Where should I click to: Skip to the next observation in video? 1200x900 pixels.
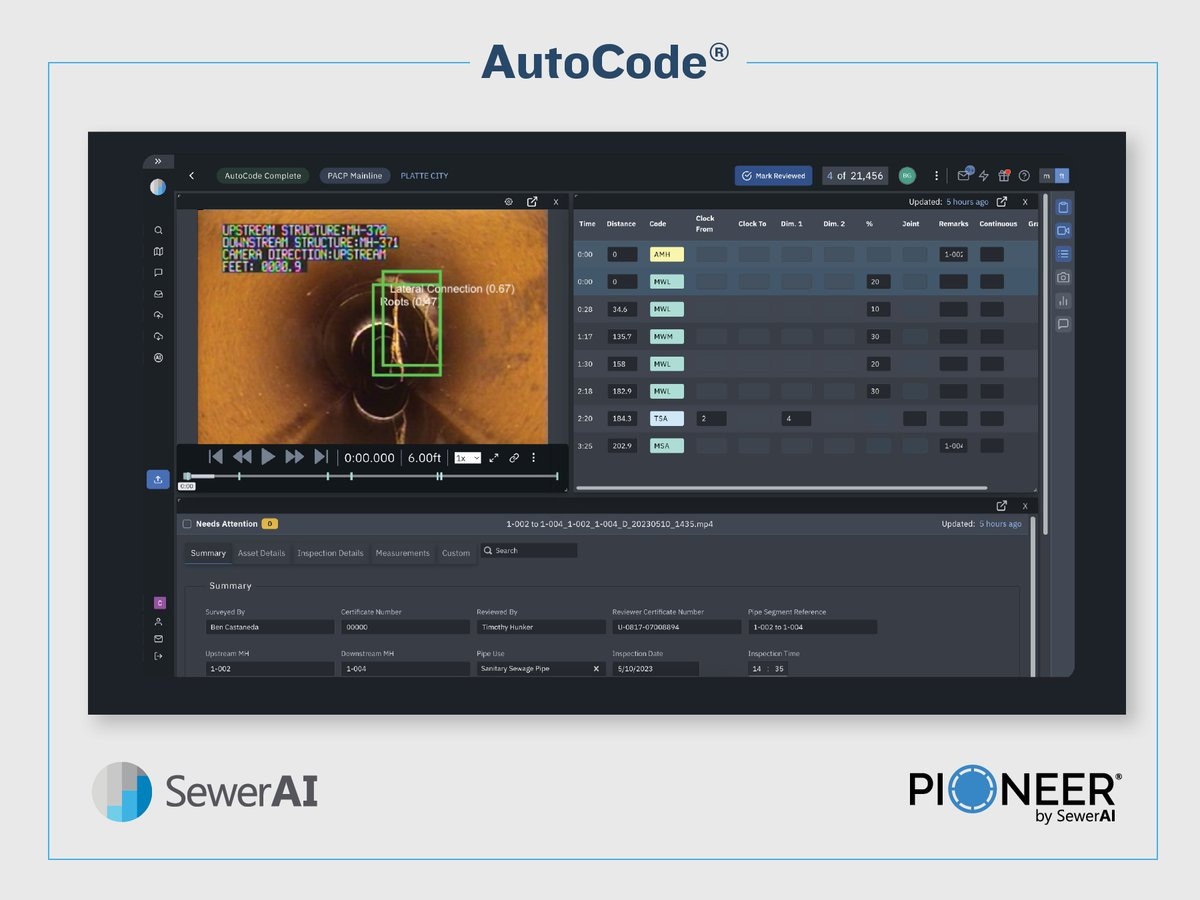[x=321, y=457]
